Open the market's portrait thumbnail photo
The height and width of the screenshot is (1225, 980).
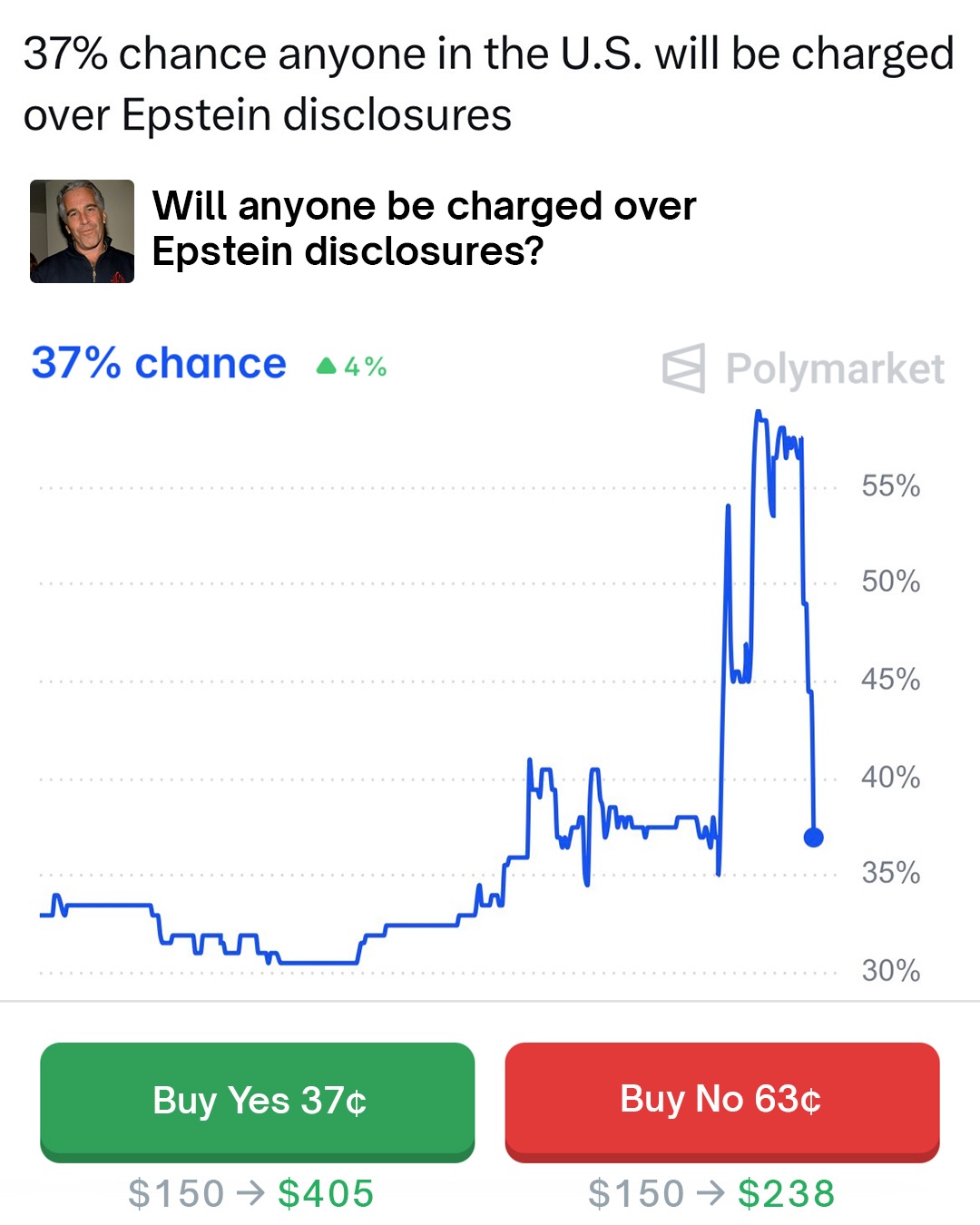(83, 231)
